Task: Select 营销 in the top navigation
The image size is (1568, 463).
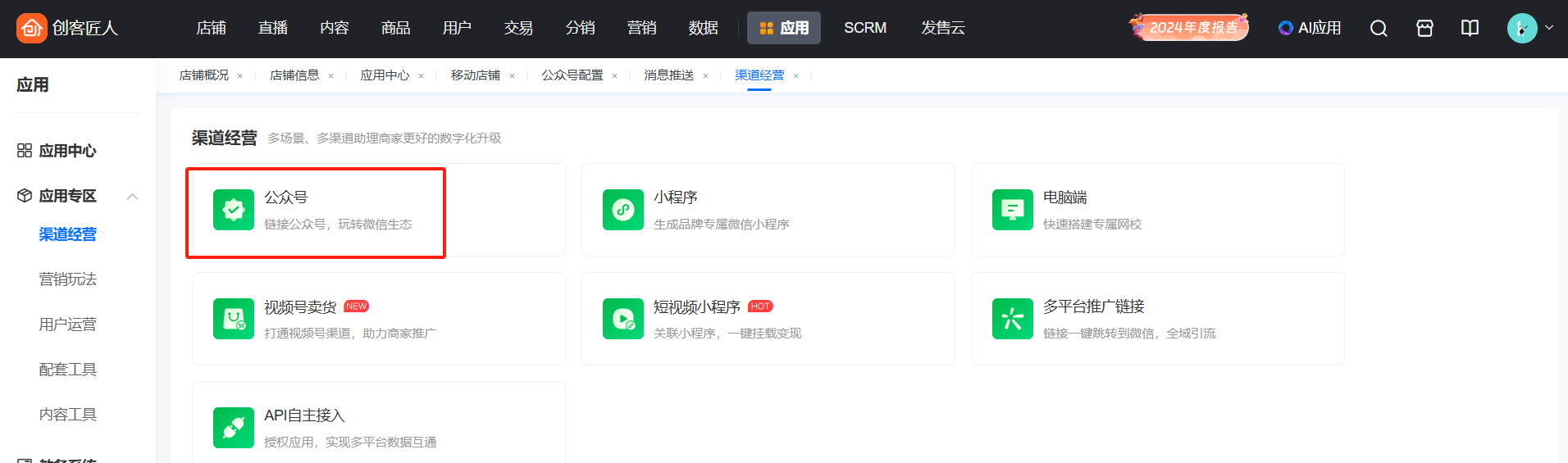Action: (x=641, y=28)
